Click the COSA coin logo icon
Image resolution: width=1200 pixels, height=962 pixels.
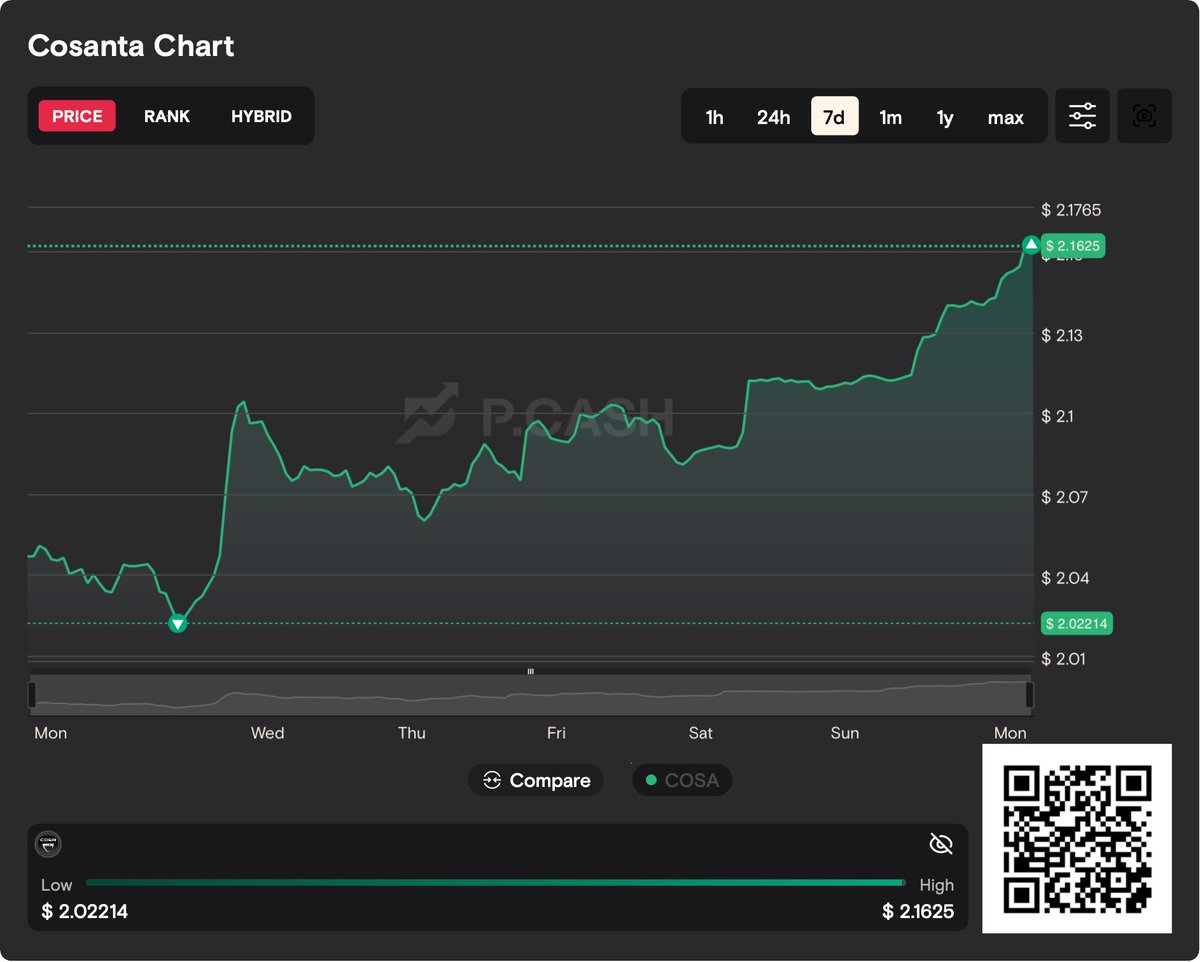pos(48,845)
